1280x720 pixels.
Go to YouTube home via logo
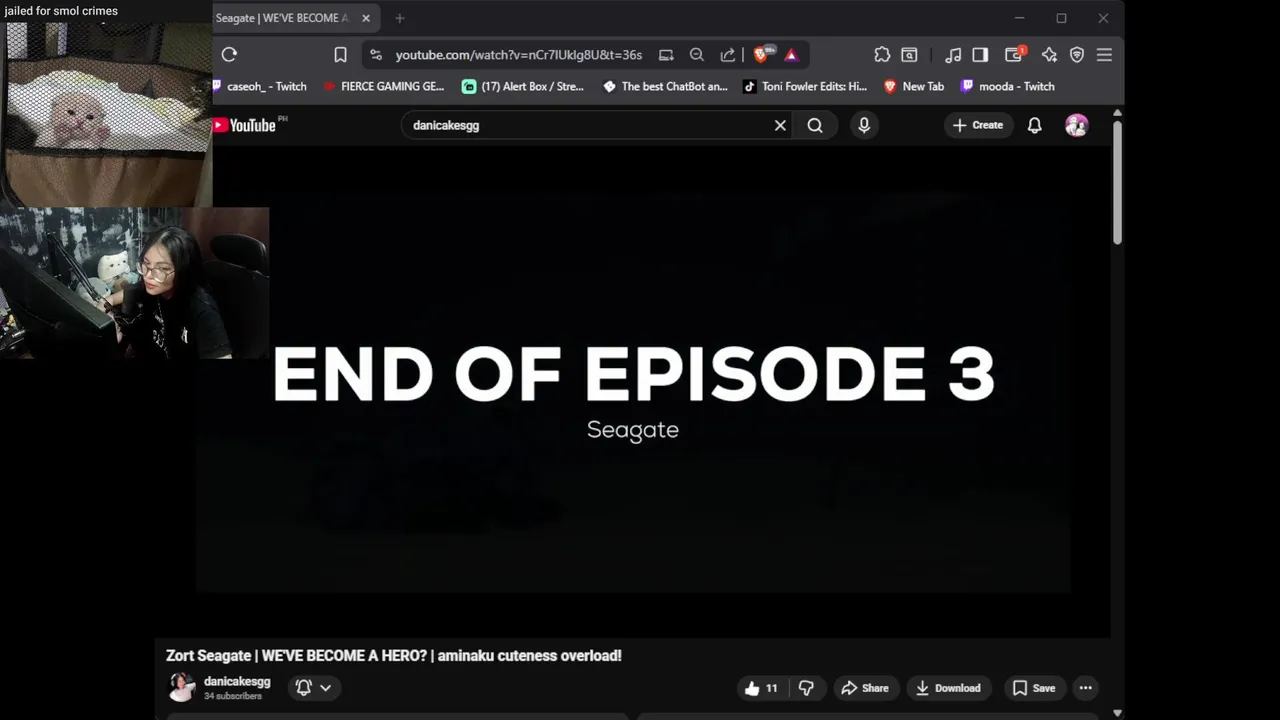coord(245,125)
